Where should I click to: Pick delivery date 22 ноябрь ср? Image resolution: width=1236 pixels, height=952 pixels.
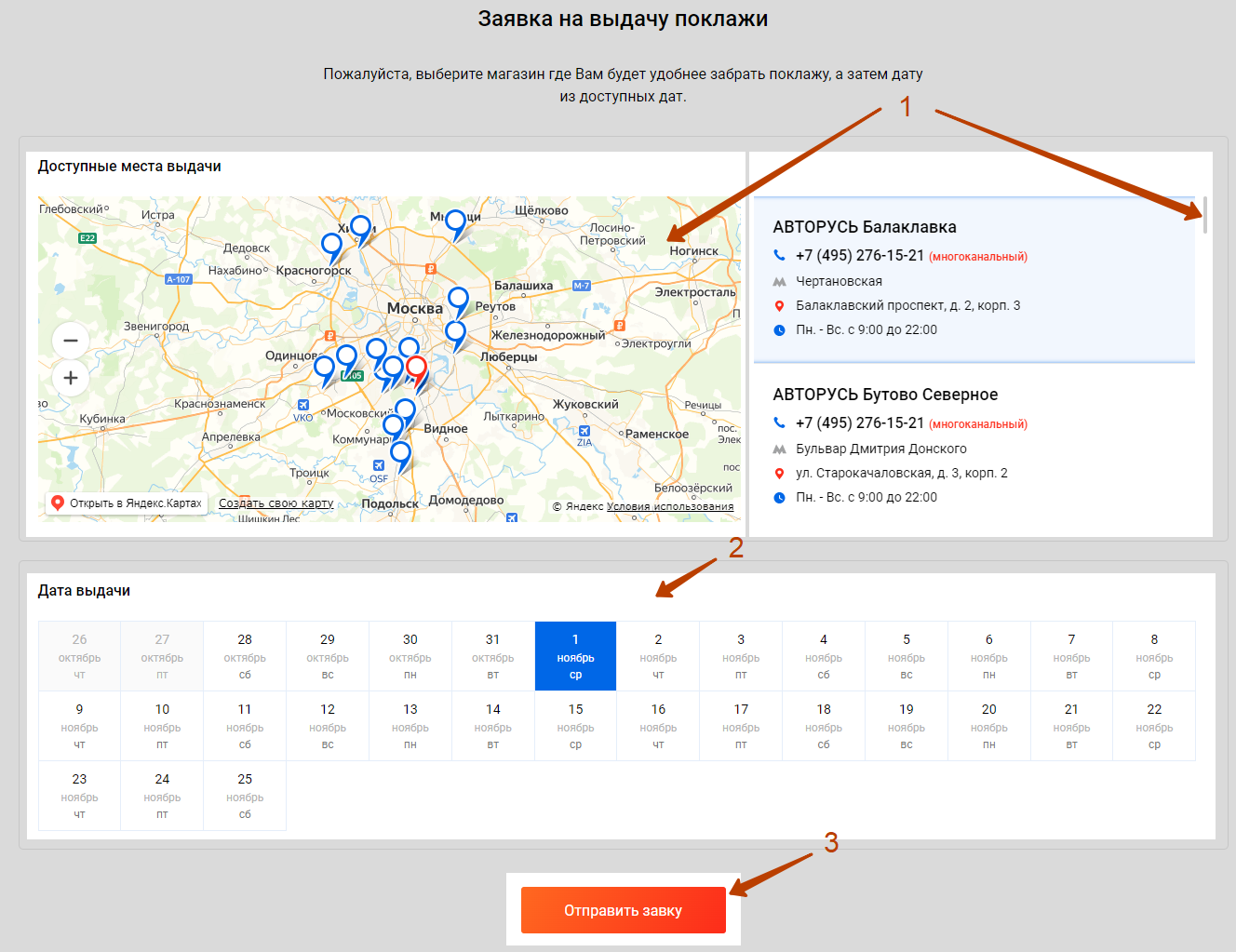coord(1154,726)
